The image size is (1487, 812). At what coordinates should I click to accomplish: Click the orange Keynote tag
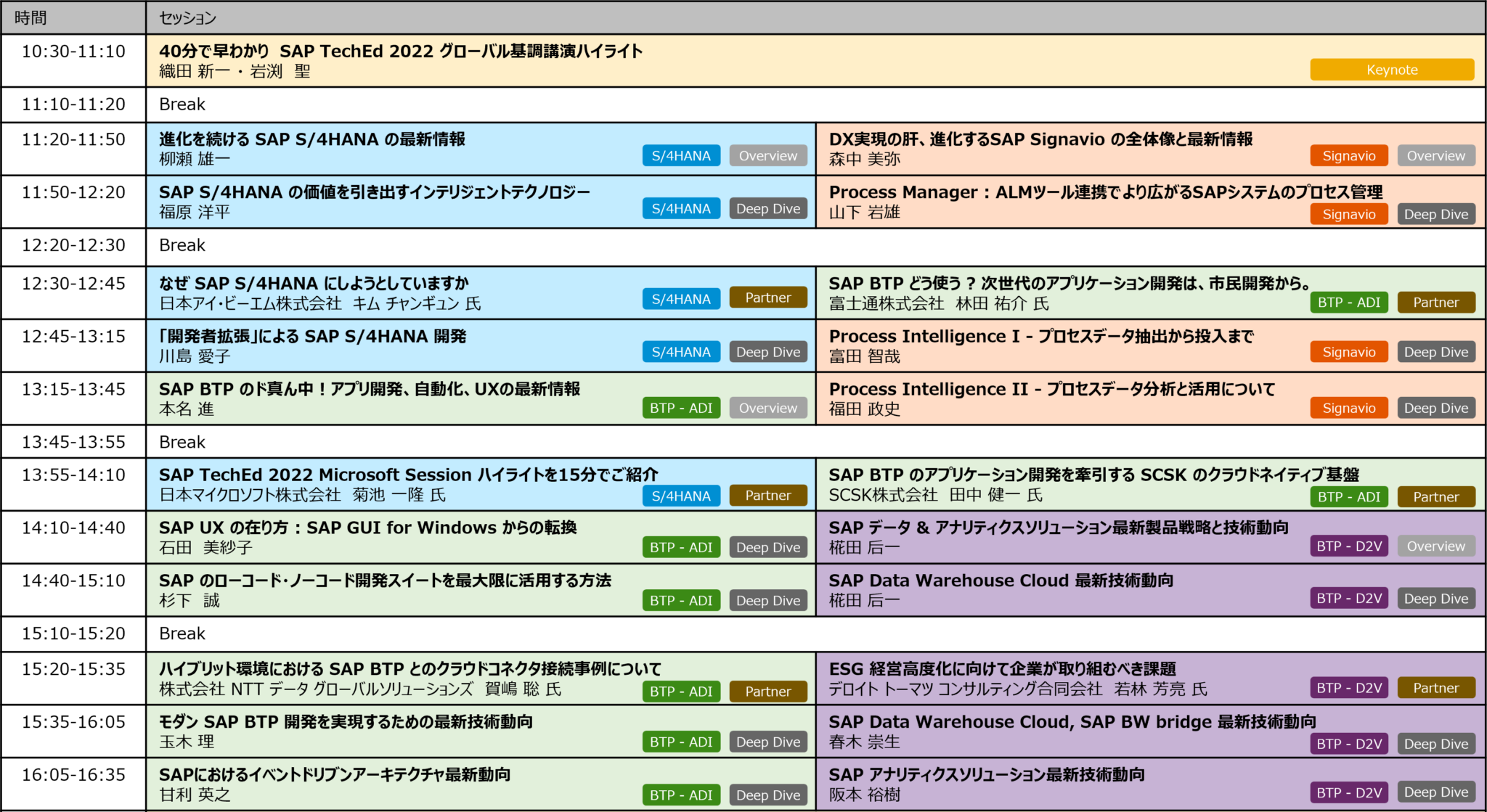[x=1392, y=70]
